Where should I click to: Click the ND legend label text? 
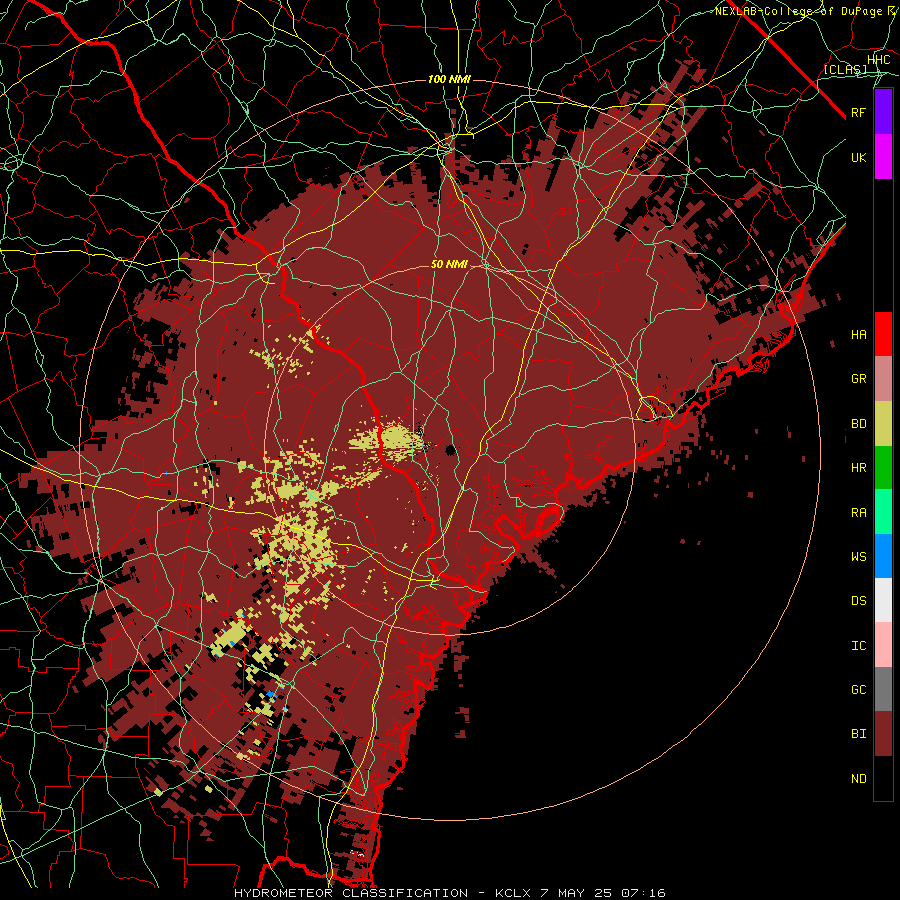pos(859,779)
